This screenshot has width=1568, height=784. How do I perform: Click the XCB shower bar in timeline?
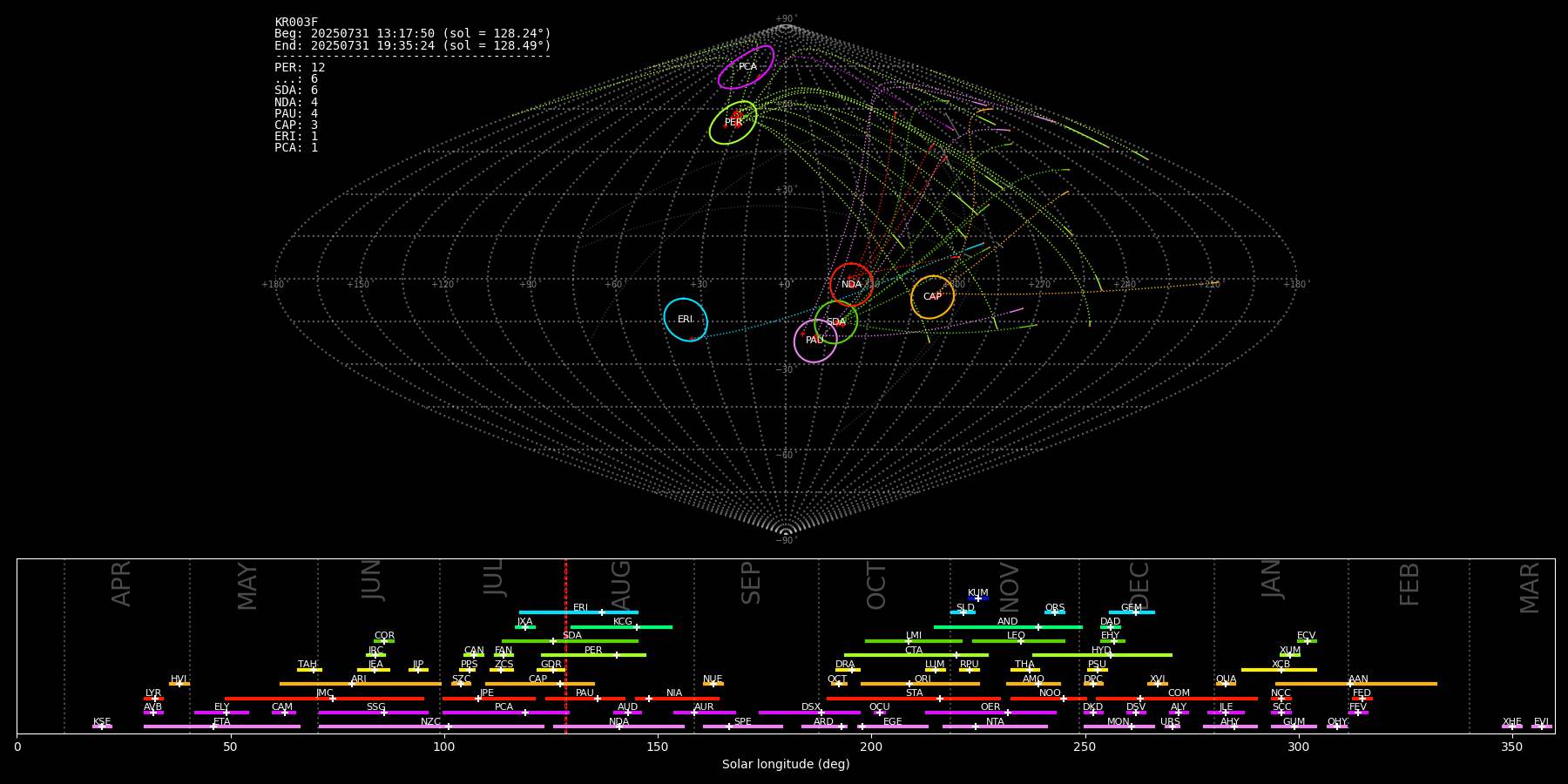tap(1279, 670)
